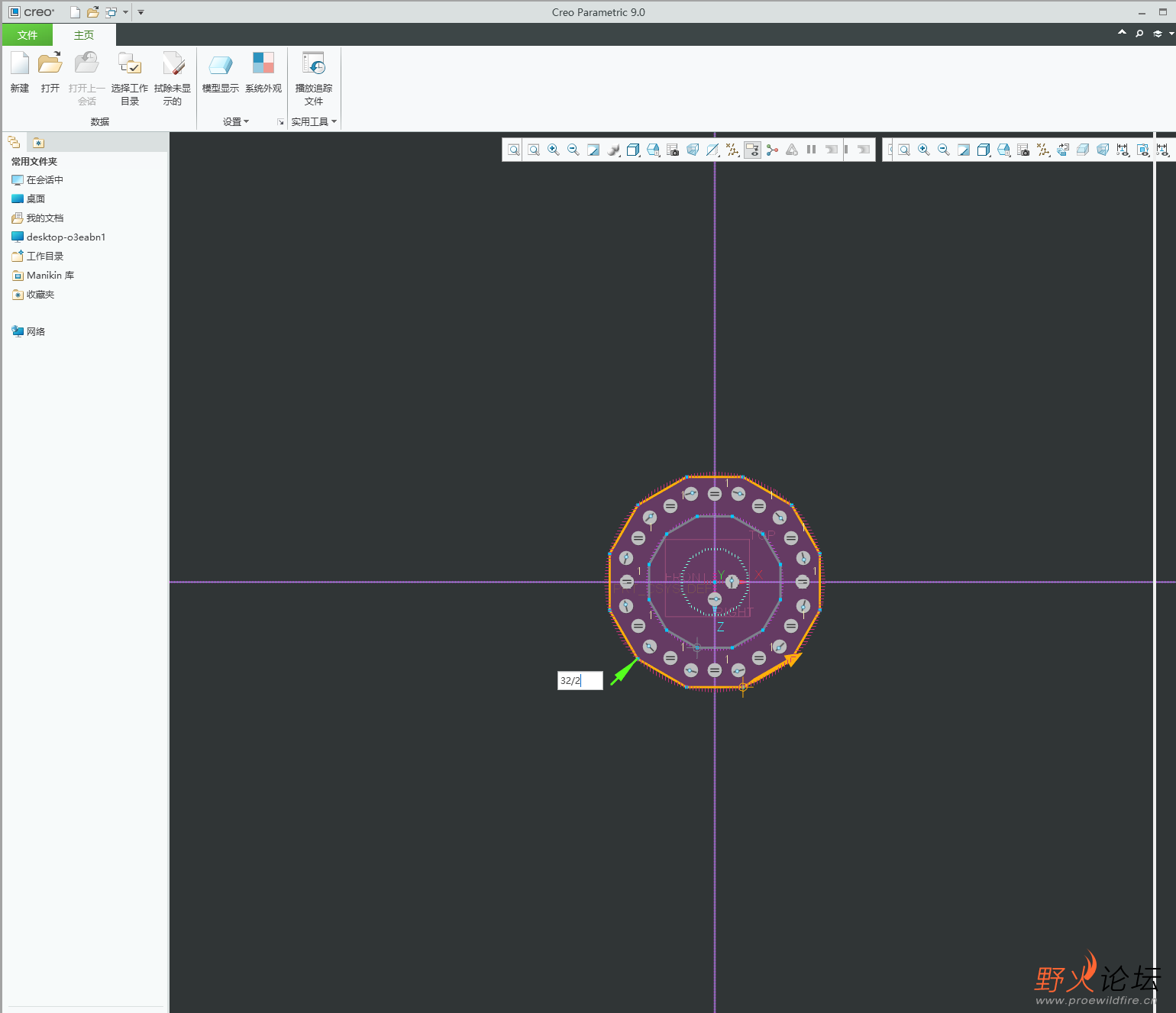Click view manager camera icon on left toolbar
1176x1013 pixels.
[673, 150]
